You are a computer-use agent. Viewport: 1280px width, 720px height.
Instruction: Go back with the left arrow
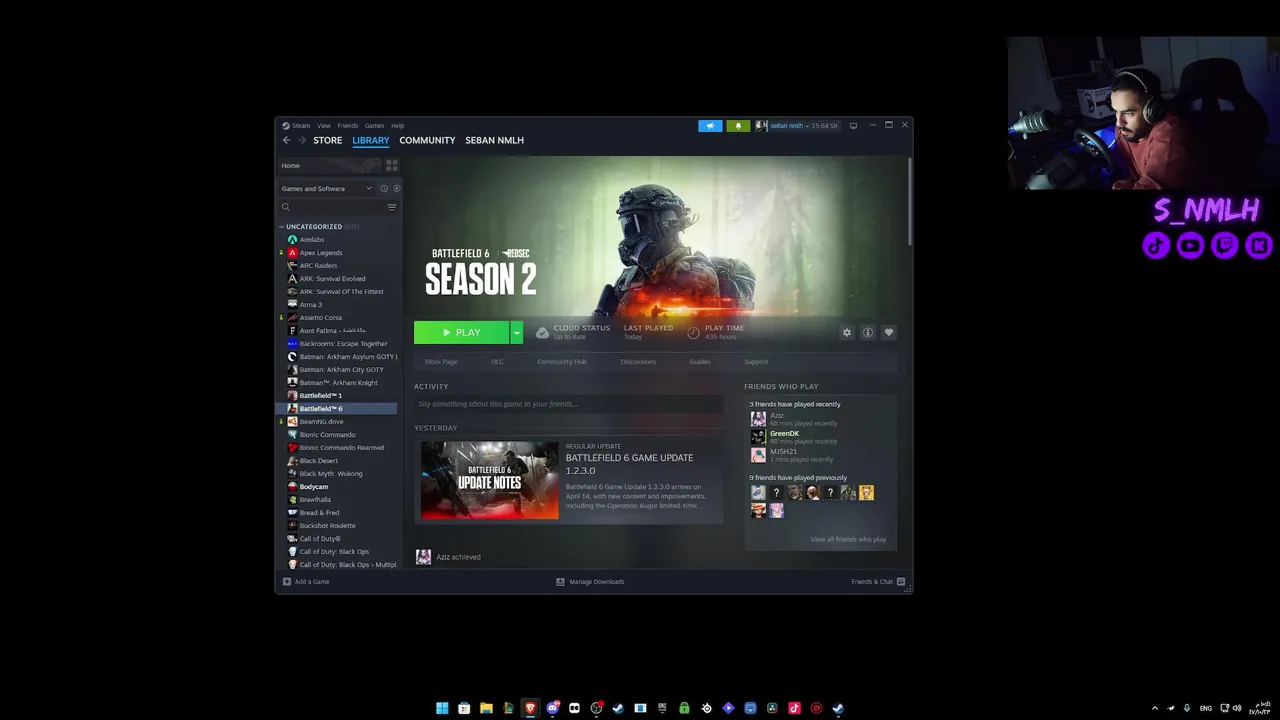pyautogui.click(x=286, y=140)
